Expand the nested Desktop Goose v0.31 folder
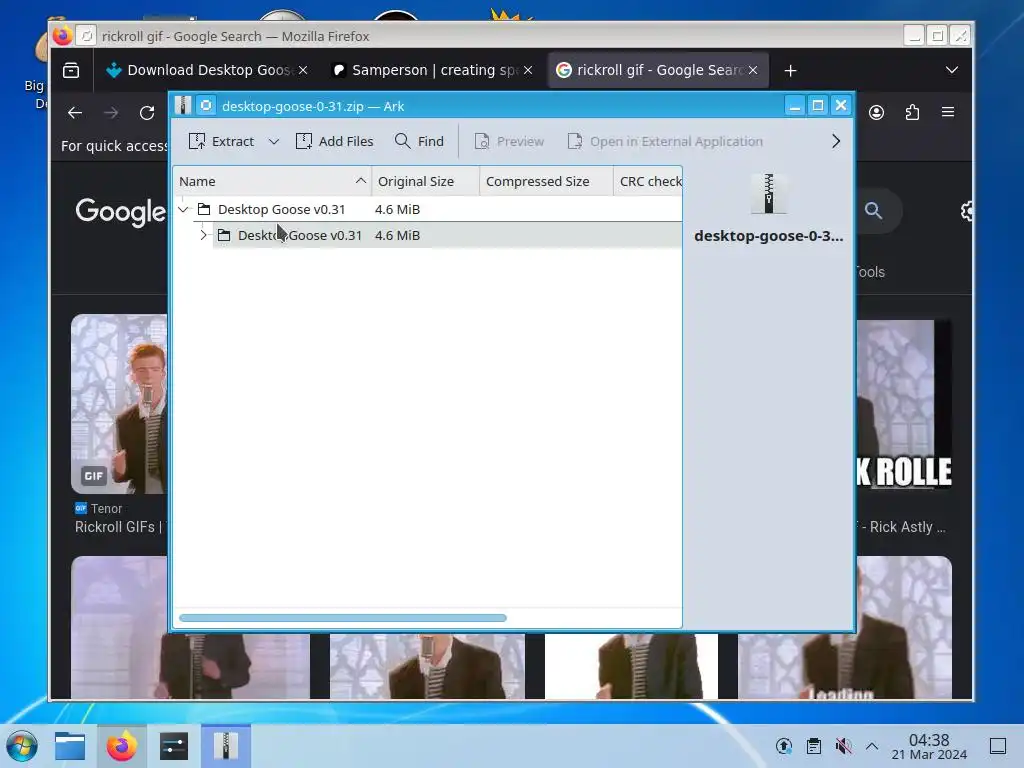This screenshot has width=1024, height=768. click(203, 235)
